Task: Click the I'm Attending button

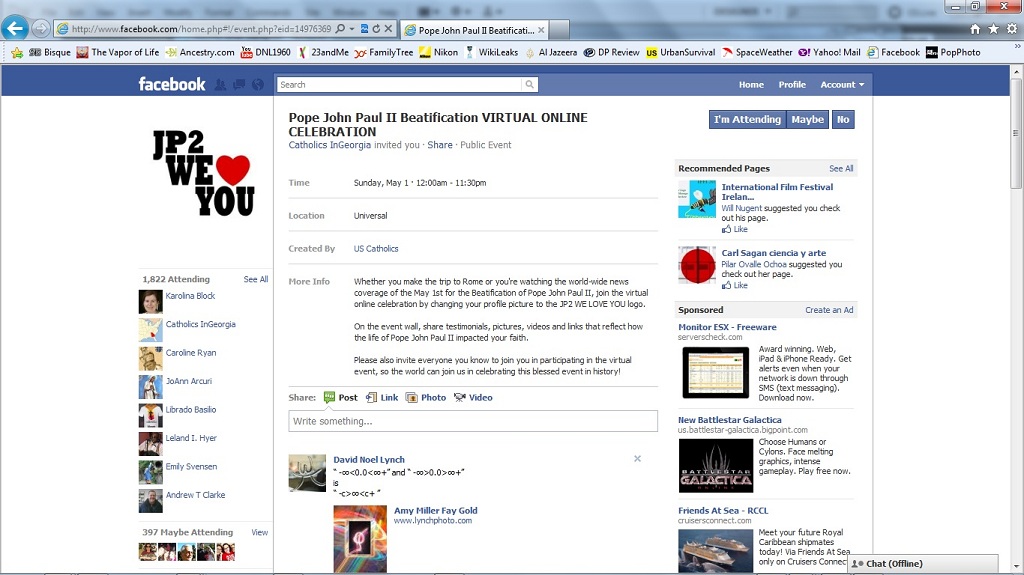Action: point(747,120)
